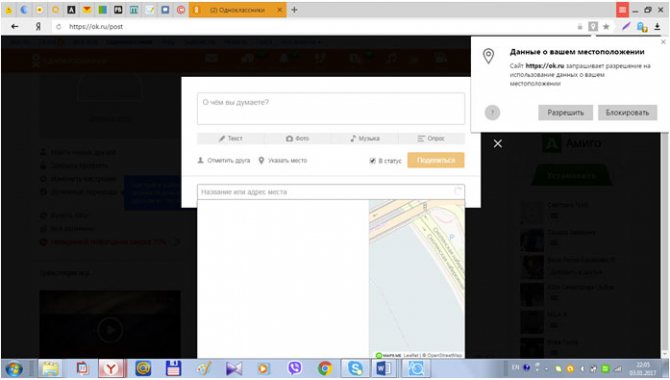Select the Опрос poll tab
This screenshot has width=670, height=380.
pyautogui.click(x=431, y=138)
